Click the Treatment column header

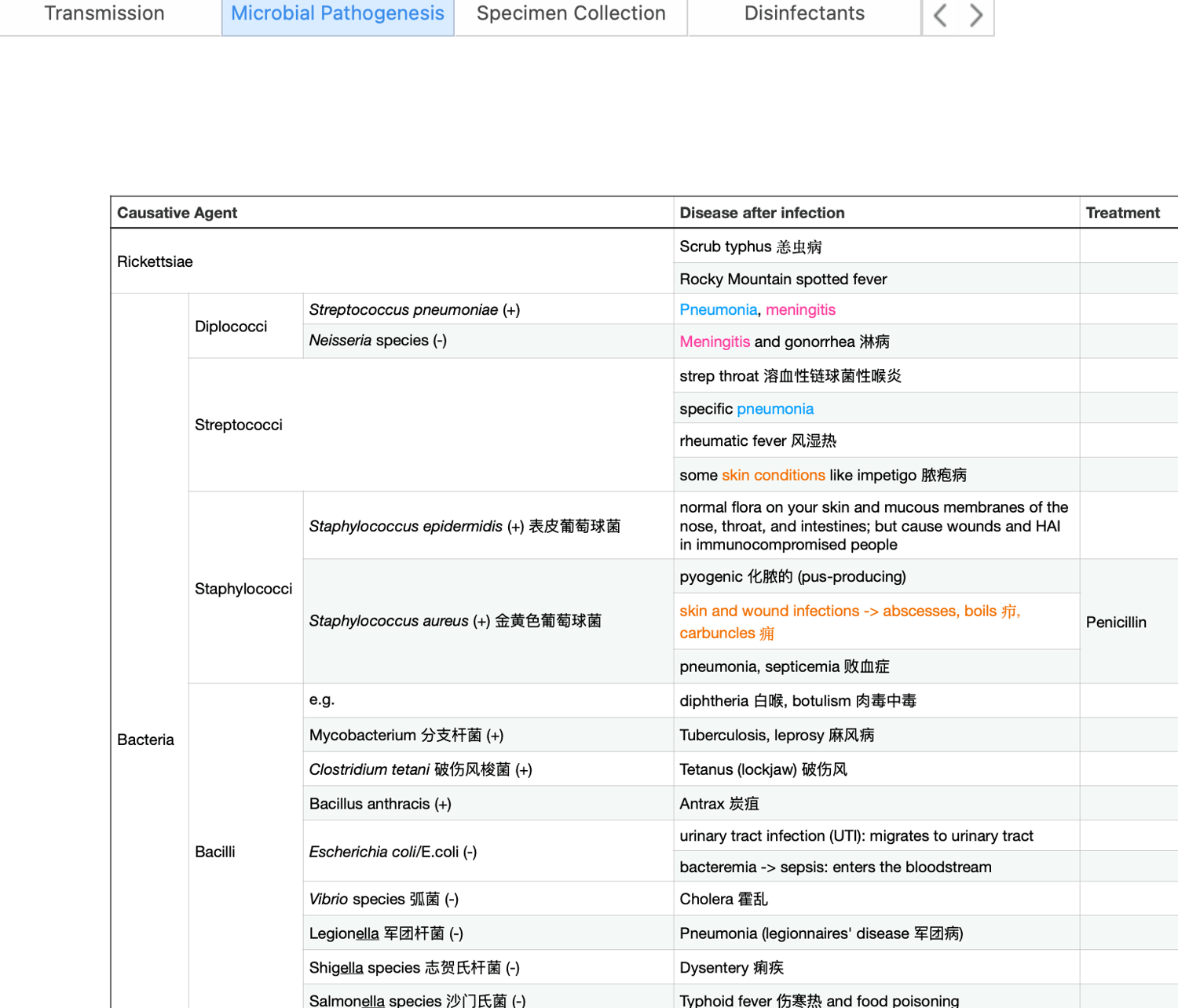coord(1129,213)
